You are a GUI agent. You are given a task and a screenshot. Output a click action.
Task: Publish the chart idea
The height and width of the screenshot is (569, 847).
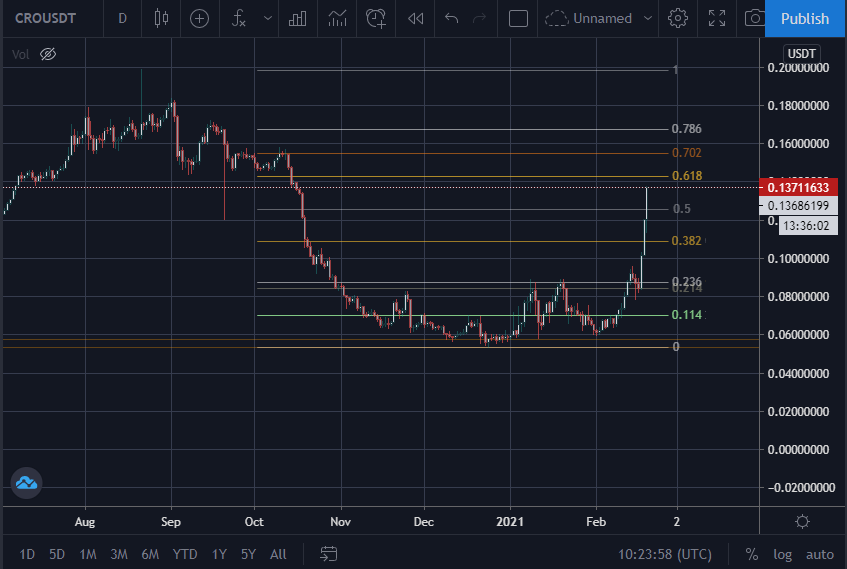coord(805,18)
